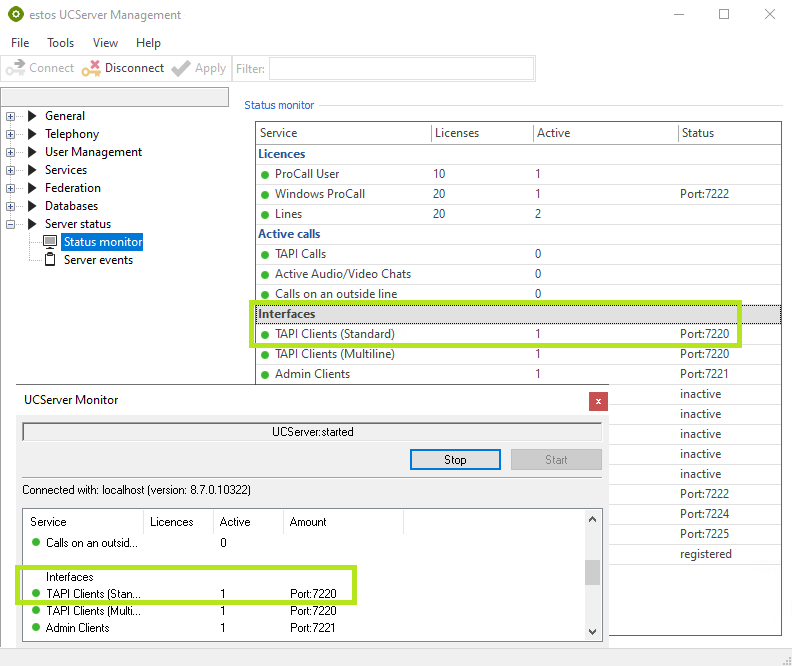This screenshot has width=792, height=666.
Task: Expand the Telephony tree node
Action: 11,134
